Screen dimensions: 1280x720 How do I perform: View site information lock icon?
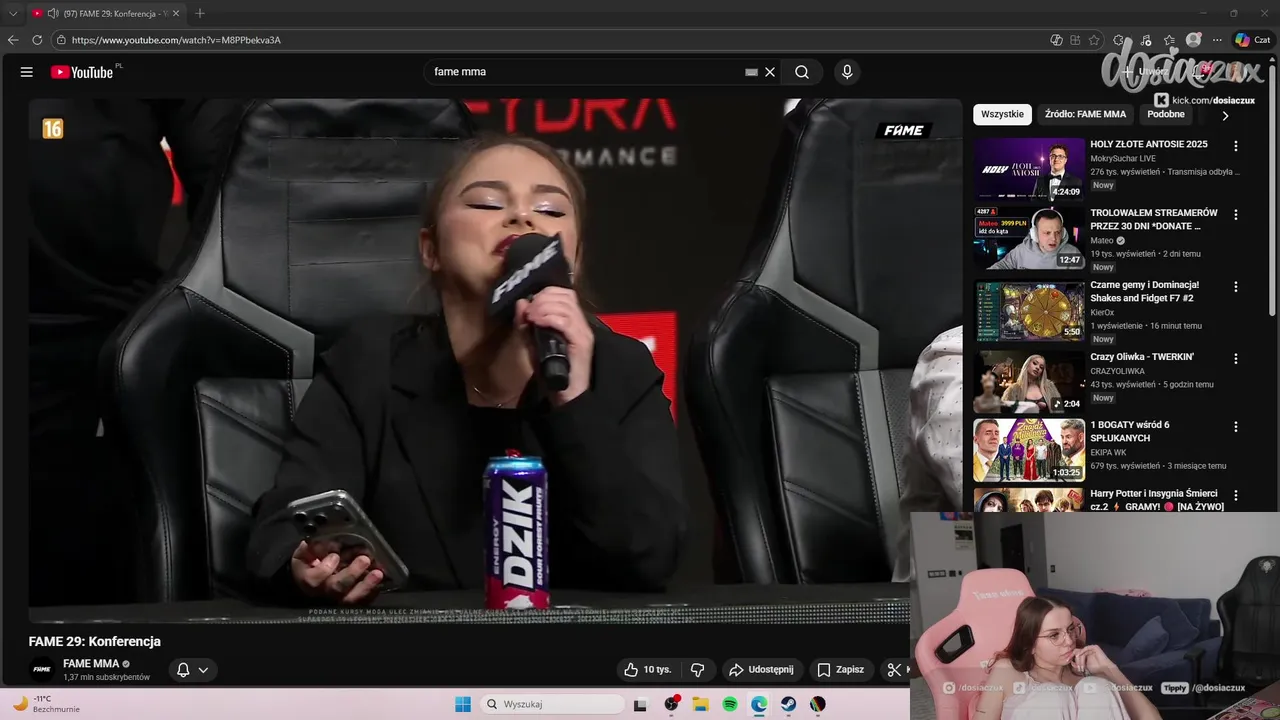pyautogui.click(x=61, y=40)
